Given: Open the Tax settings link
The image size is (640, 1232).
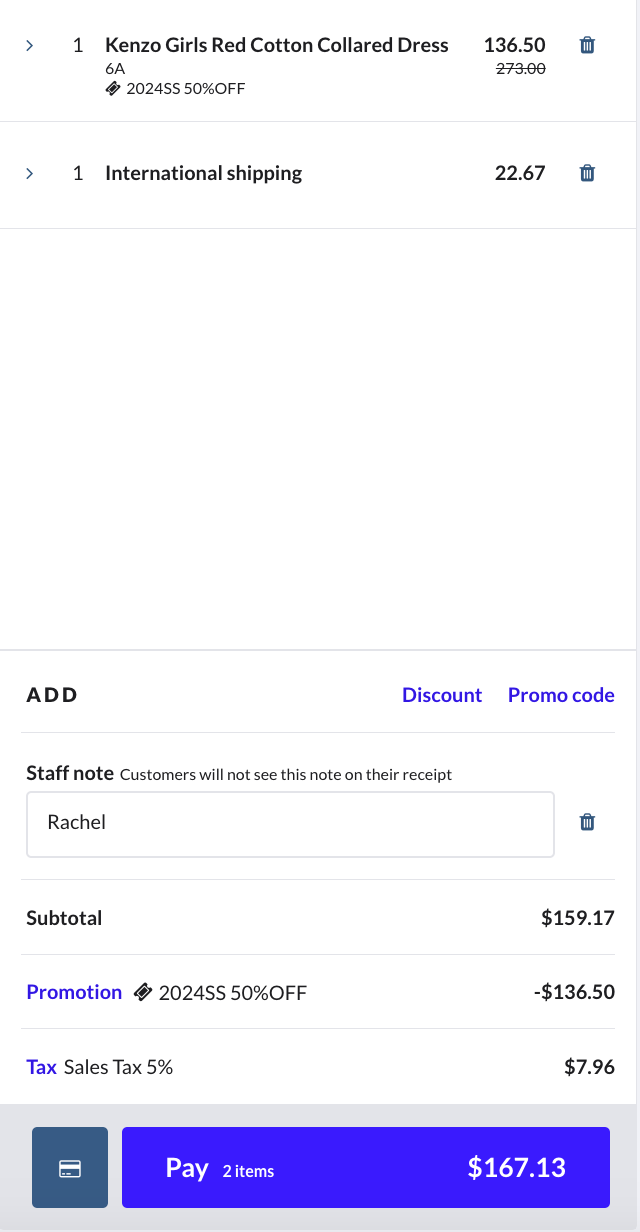Looking at the screenshot, I should tap(41, 1067).
